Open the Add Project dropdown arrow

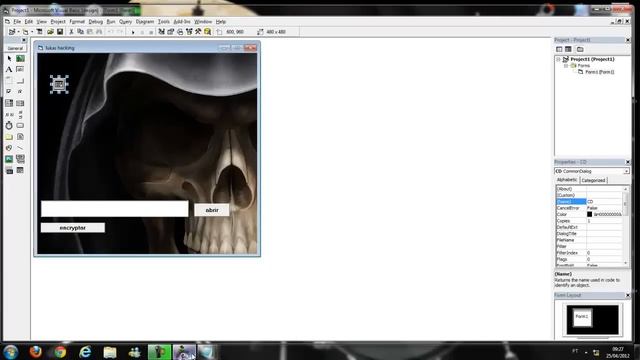point(18,32)
